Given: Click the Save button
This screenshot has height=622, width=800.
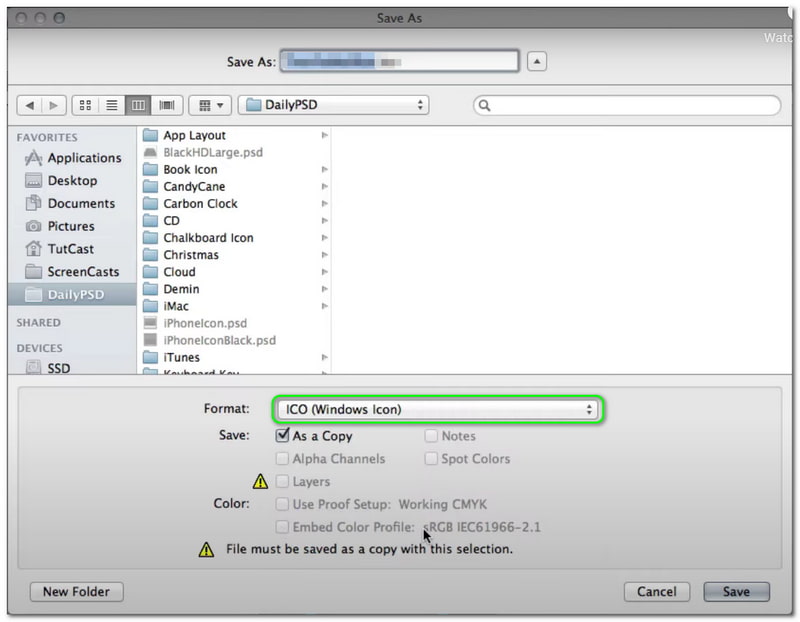Looking at the screenshot, I should coord(736,592).
